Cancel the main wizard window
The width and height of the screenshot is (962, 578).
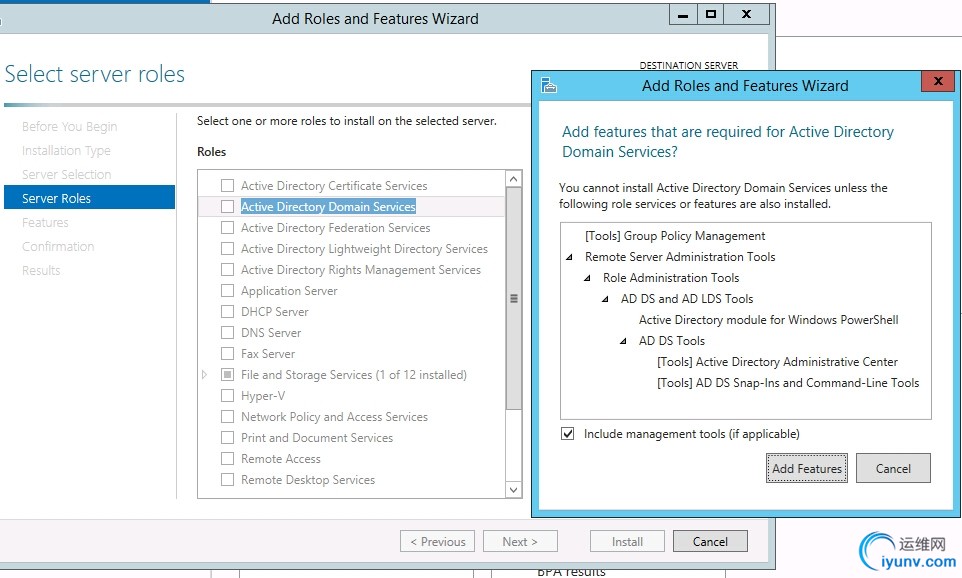click(x=710, y=541)
